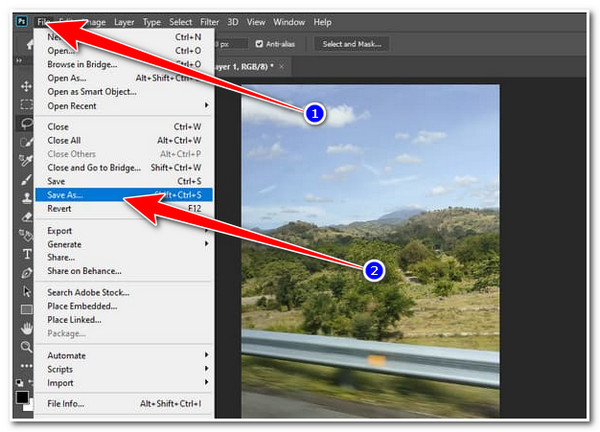Select the Path Selection arrow tool
Screen dimensions: 600x432
click(x=26, y=291)
